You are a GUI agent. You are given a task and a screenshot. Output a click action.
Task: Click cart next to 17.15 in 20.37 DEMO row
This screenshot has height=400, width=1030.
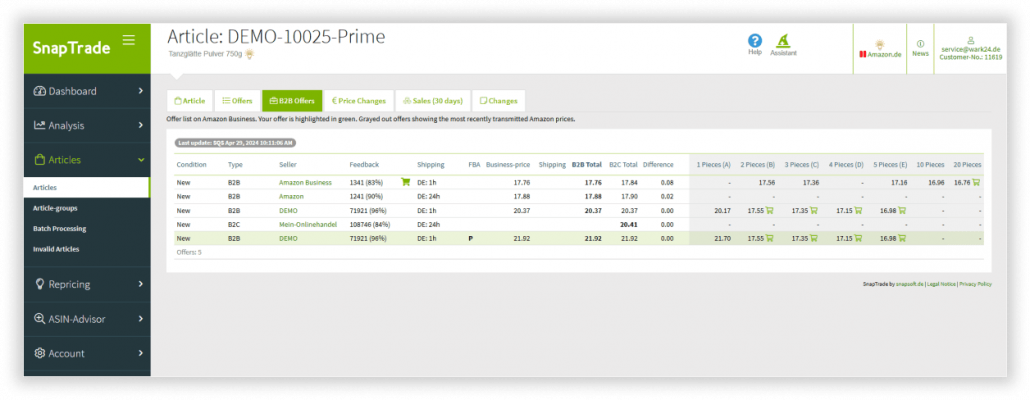point(857,210)
